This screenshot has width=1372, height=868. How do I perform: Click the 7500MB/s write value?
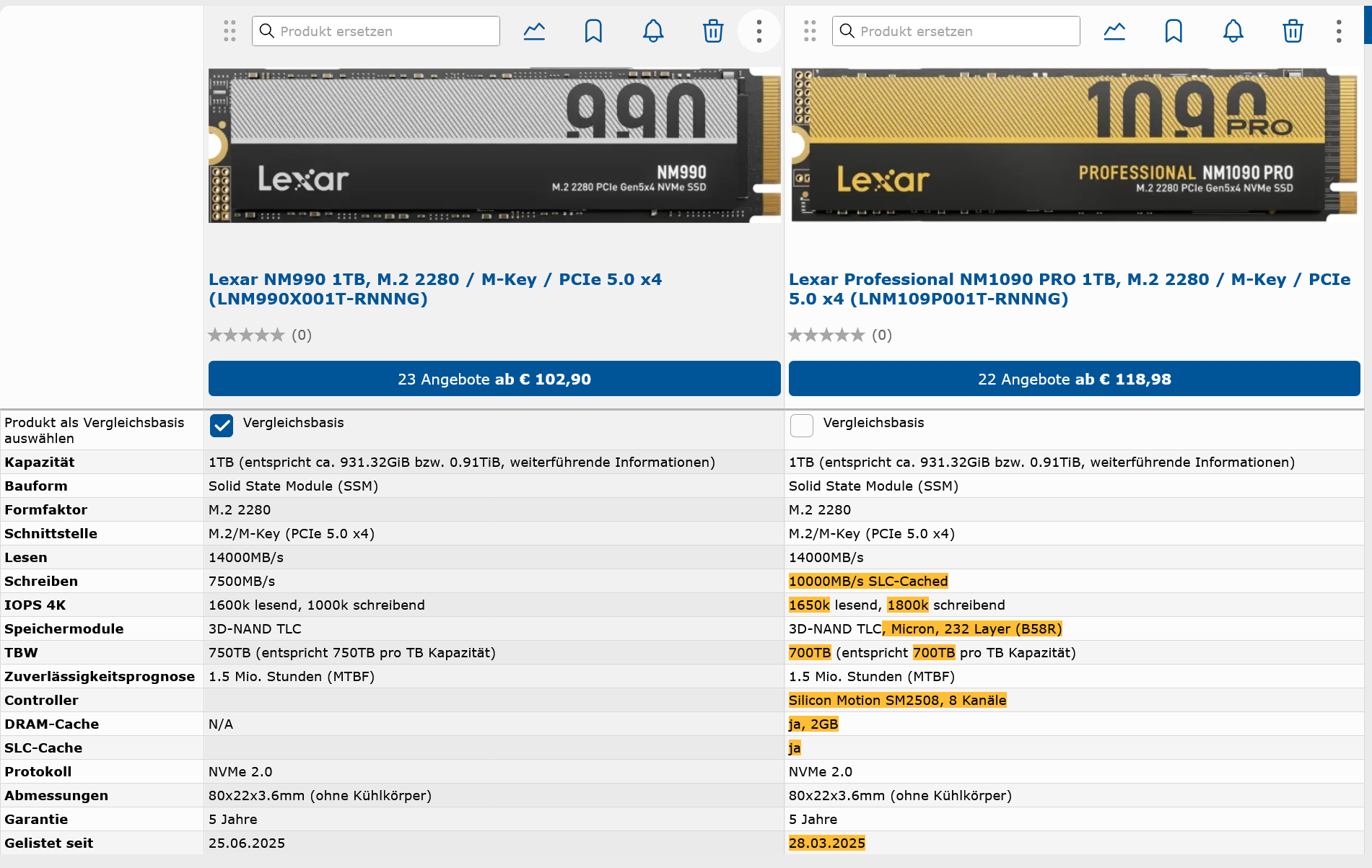point(242,581)
